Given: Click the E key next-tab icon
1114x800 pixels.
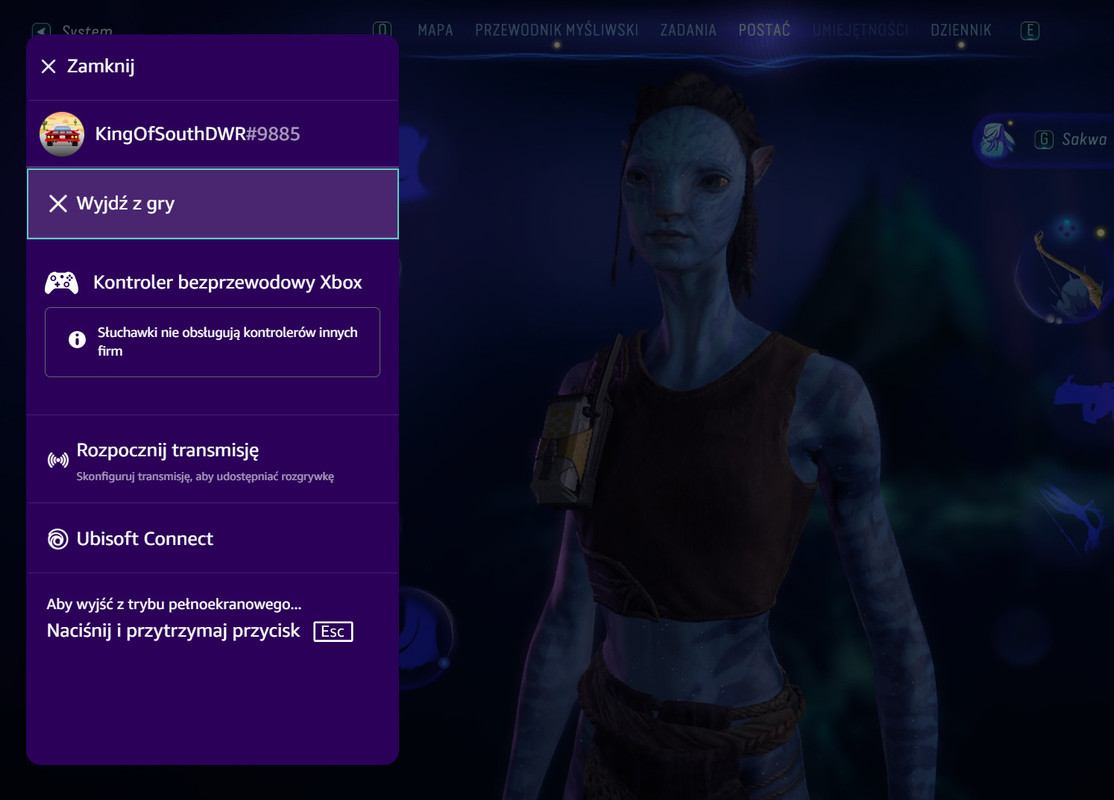Looking at the screenshot, I should click(1029, 31).
